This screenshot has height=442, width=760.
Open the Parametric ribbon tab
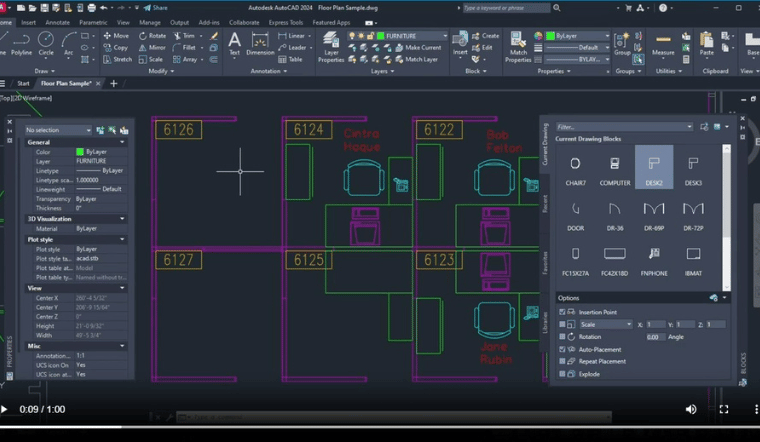pos(93,22)
